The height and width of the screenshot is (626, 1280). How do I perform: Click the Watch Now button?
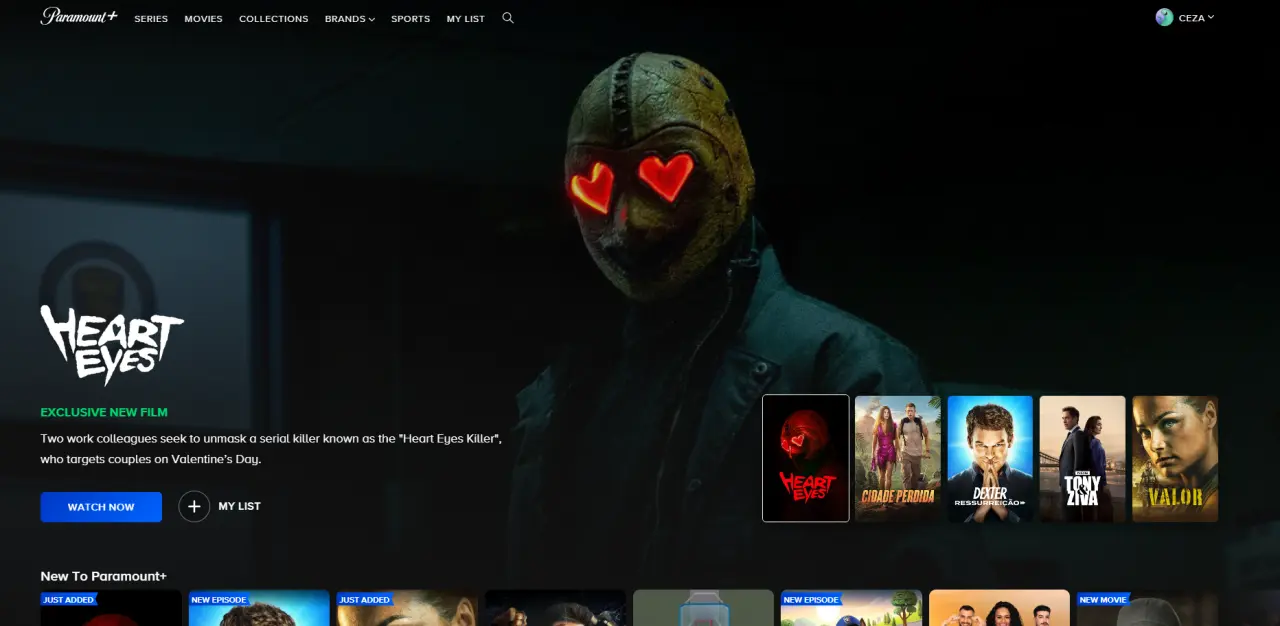point(101,507)
